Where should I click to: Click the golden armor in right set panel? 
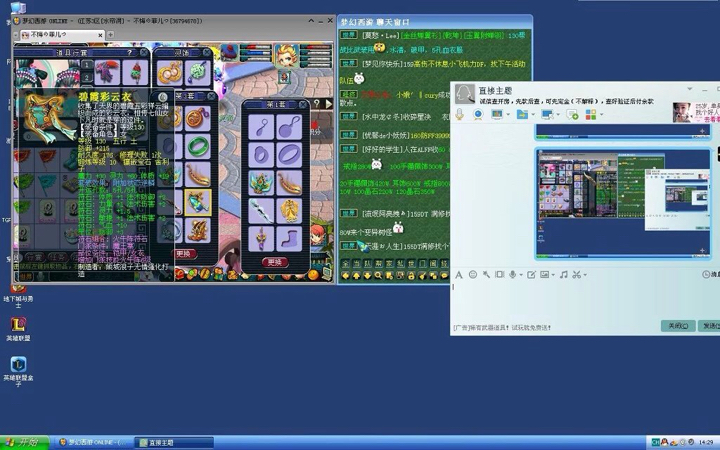click(x=289, y=211)
